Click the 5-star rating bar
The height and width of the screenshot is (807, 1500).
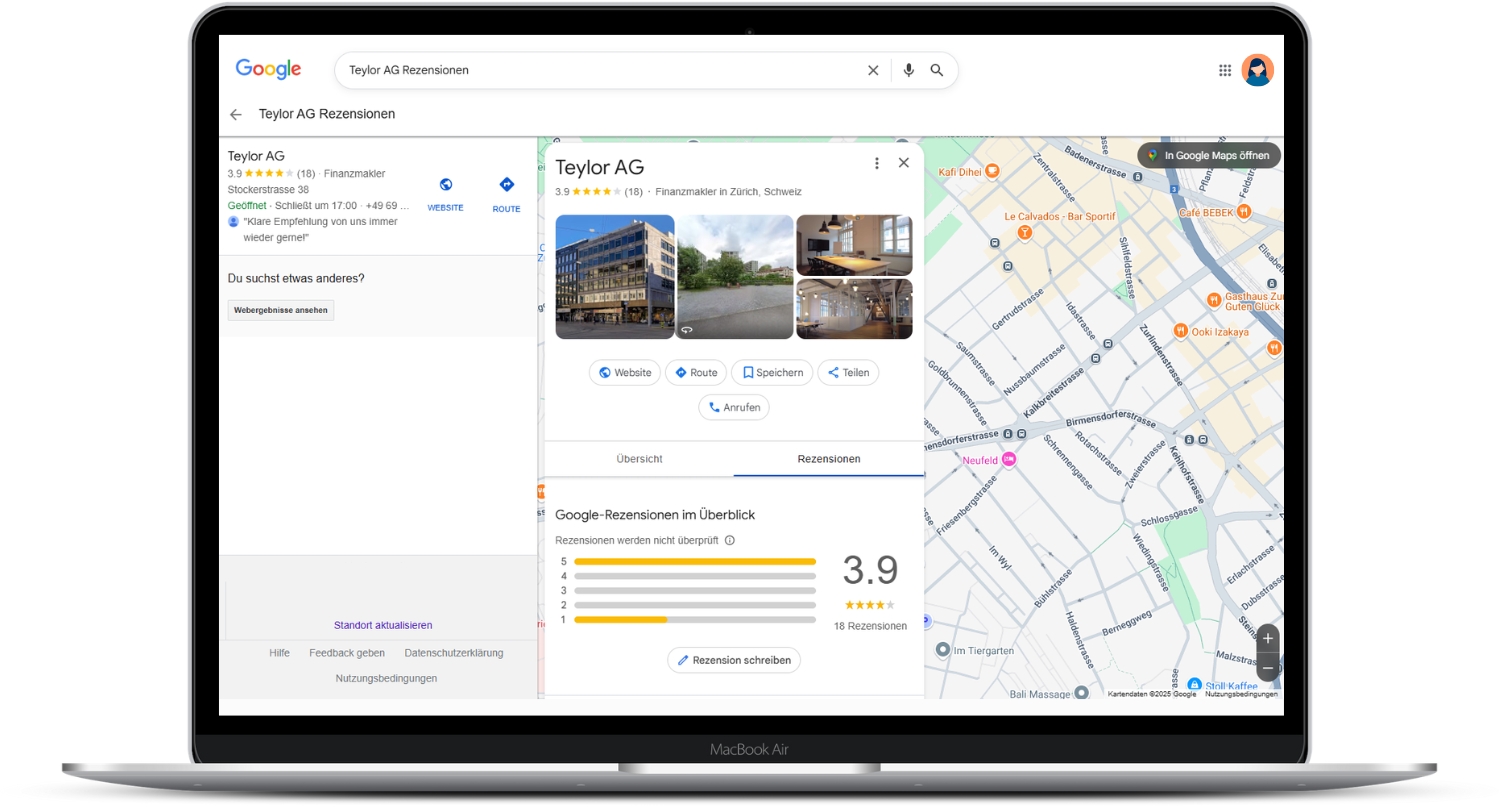coord(695,562)
